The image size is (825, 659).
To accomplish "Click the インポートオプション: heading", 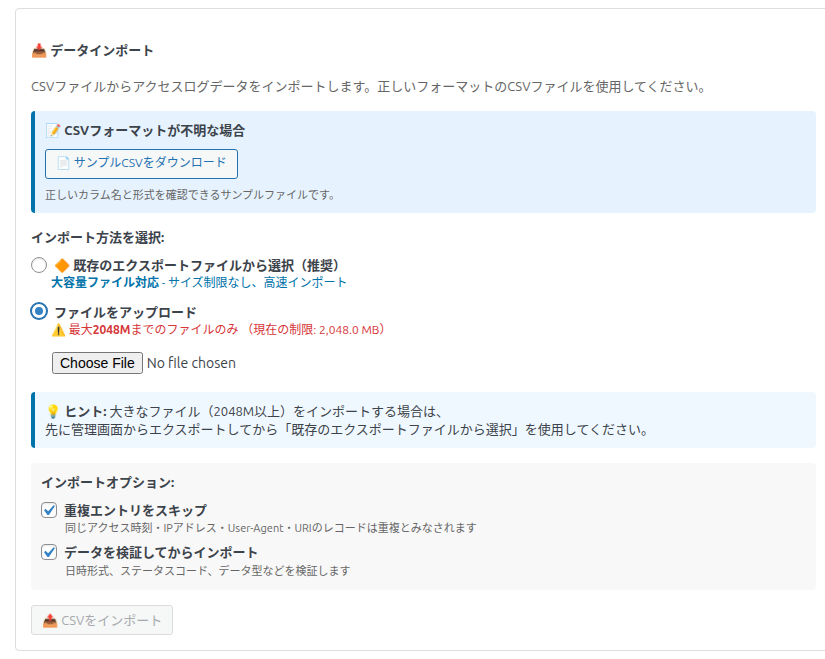I will [108, 483].
